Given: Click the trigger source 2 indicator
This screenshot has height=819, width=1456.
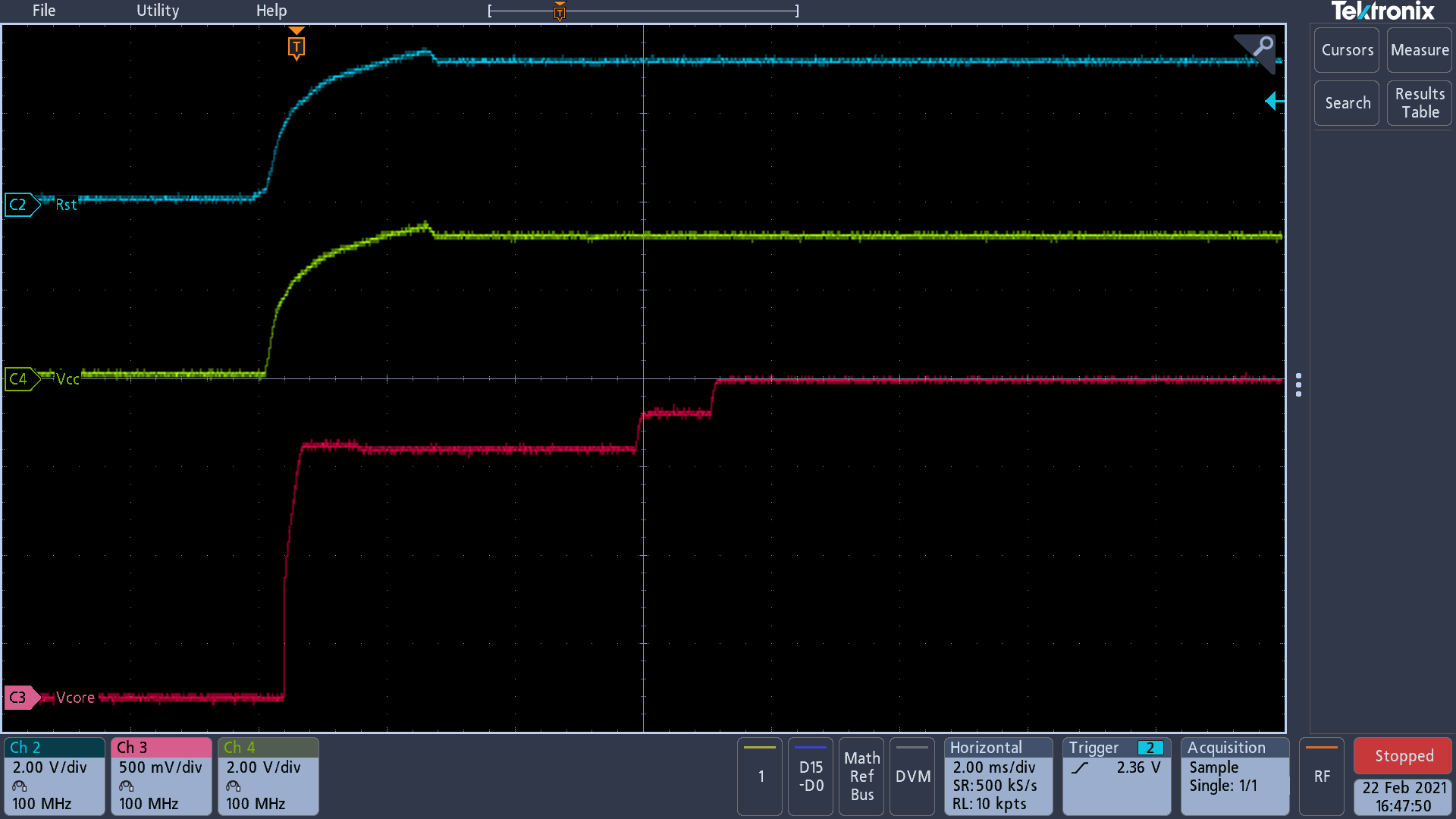Looking at the screenshot, I should tap(1150, 748).
